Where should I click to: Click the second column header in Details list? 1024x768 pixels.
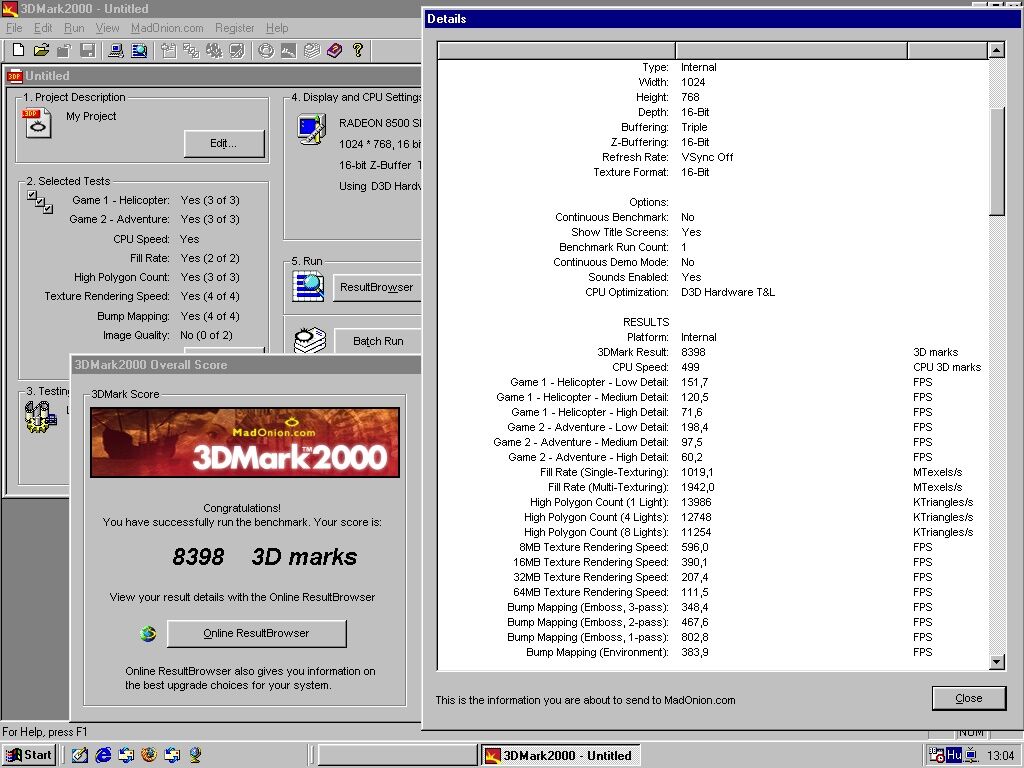(x=792, y=50)
